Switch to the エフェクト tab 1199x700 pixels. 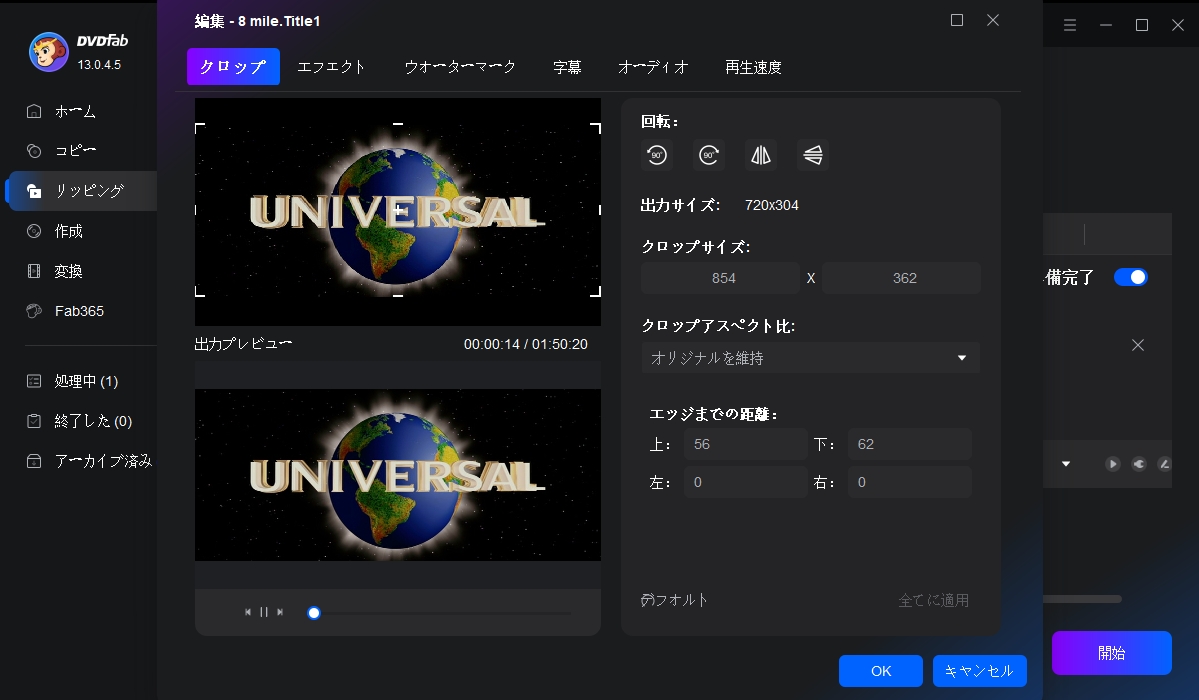tap(331, 67)
